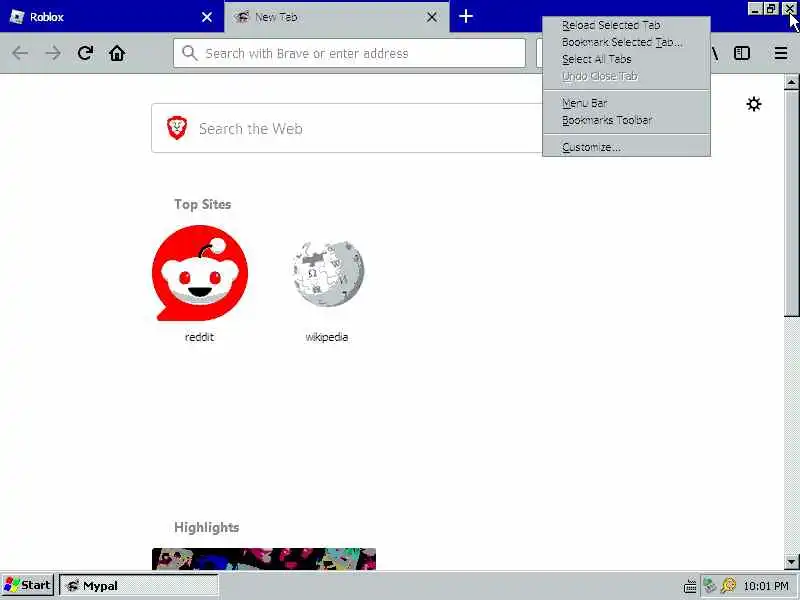Go back using the back arrow
The height and width of the screenshot is (600, 800).
(20, 53)
